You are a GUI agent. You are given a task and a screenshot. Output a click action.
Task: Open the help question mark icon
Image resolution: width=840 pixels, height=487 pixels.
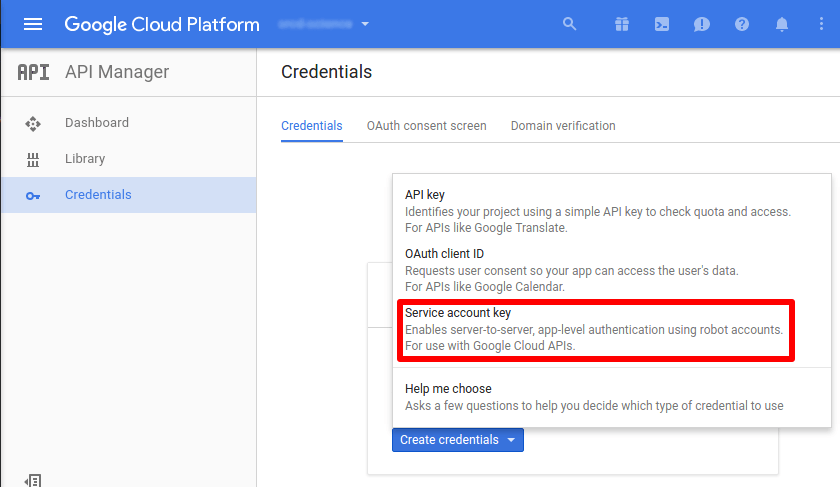point(741,24)
